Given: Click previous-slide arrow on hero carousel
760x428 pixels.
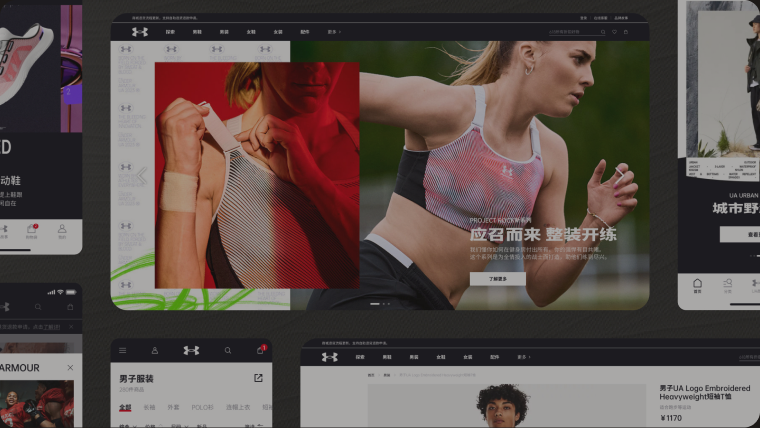Looking at the screenshot, I should pyautogui.click(x=142, y=175).
